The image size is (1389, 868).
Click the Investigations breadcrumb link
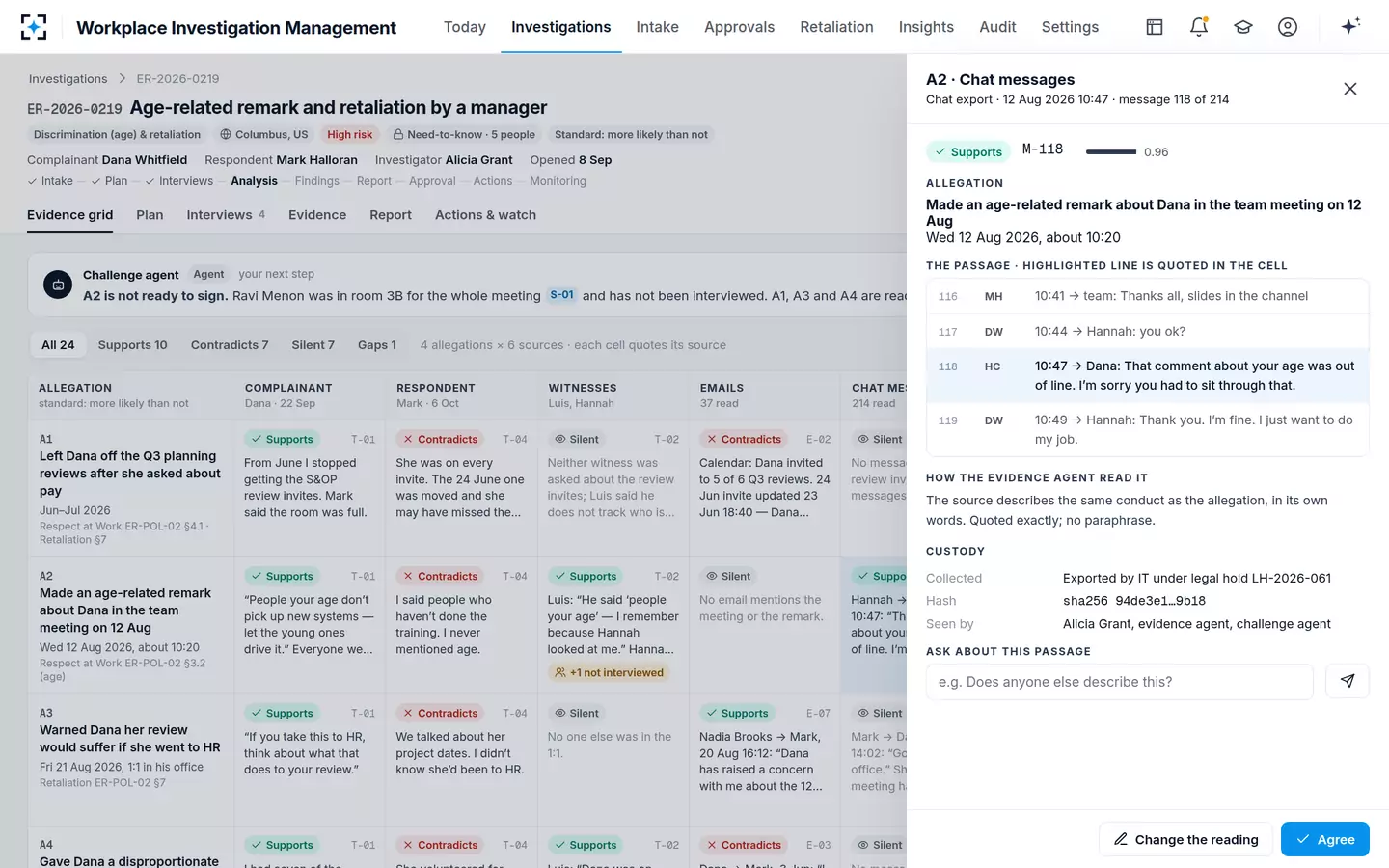coord(68,79)
